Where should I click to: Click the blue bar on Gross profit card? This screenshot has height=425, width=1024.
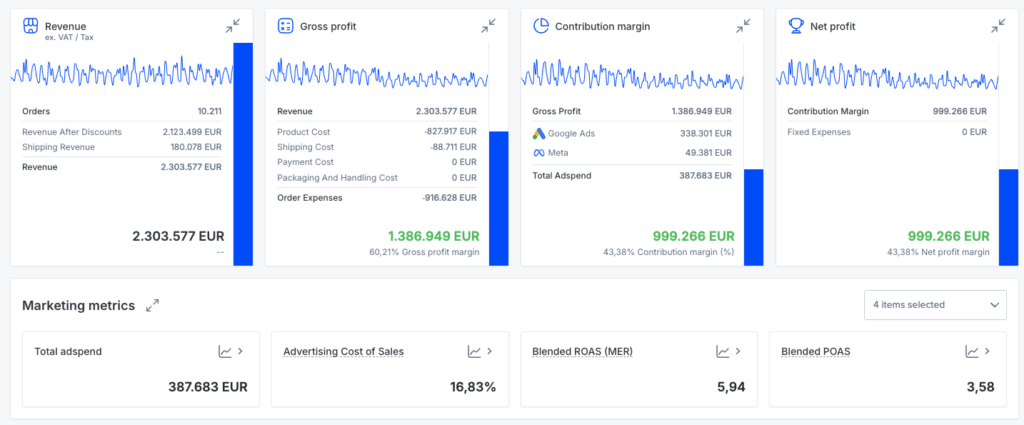coord(498,198)
